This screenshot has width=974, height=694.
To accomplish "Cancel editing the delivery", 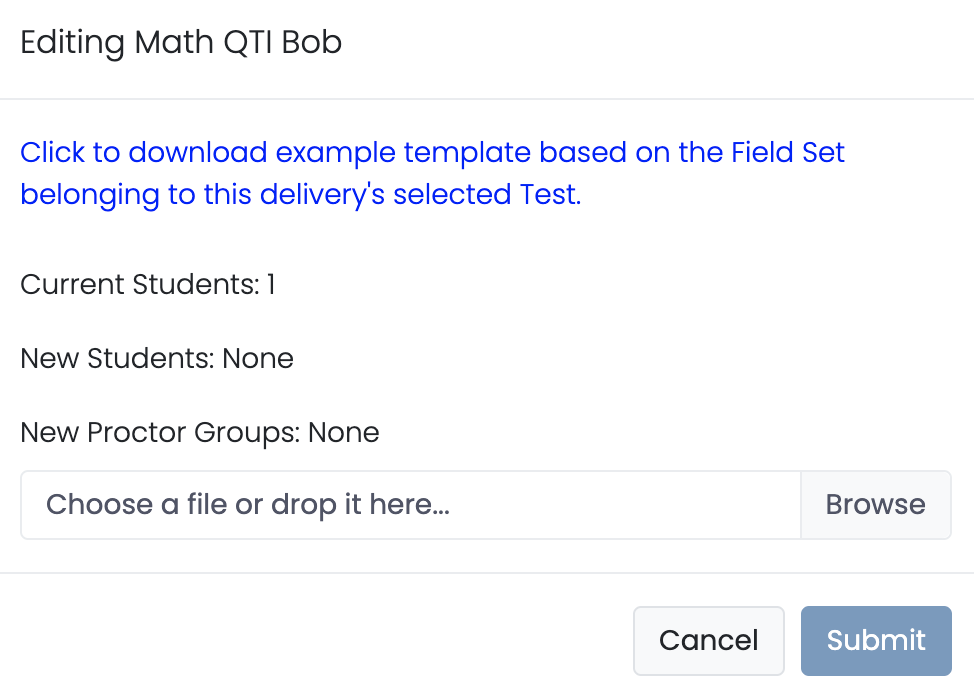I will (x=708, y=640).
